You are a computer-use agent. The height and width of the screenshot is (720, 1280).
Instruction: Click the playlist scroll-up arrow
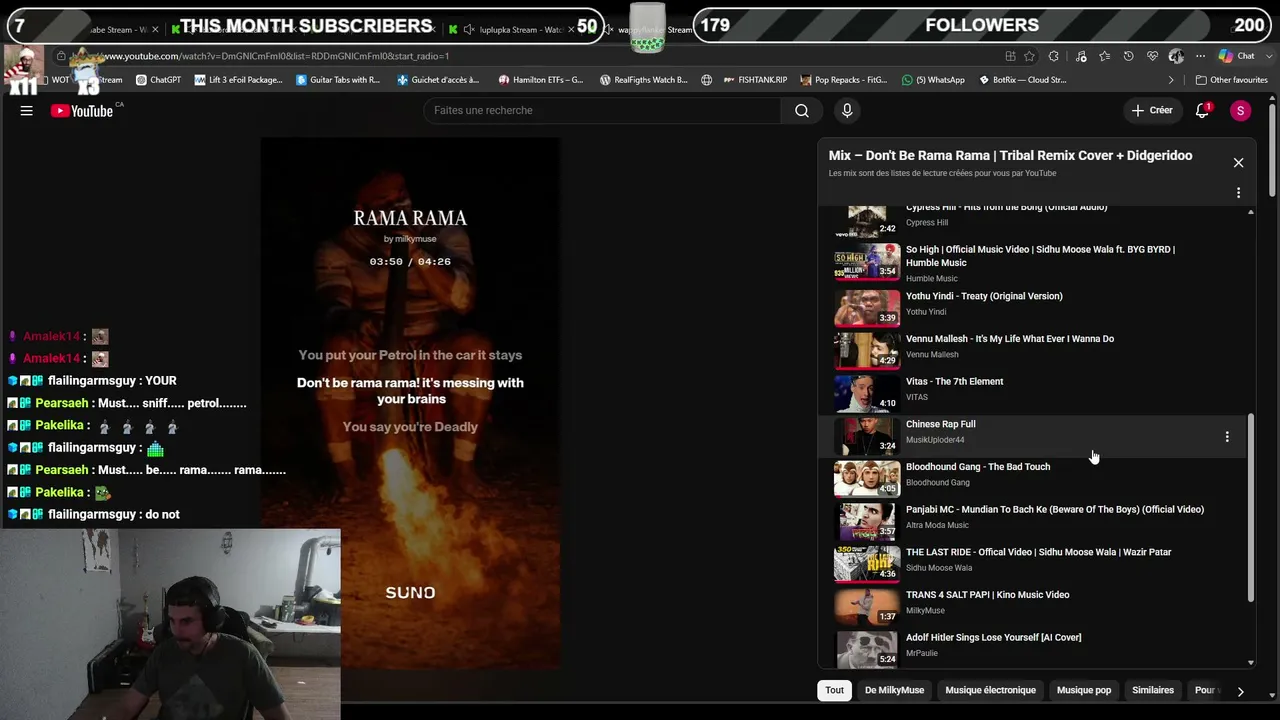click(x=1250, y=212)
